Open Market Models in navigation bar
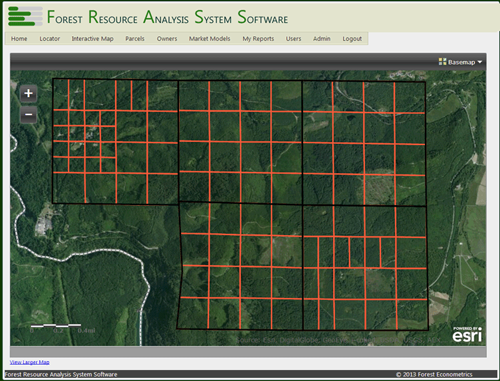 (x=210, y=39)
